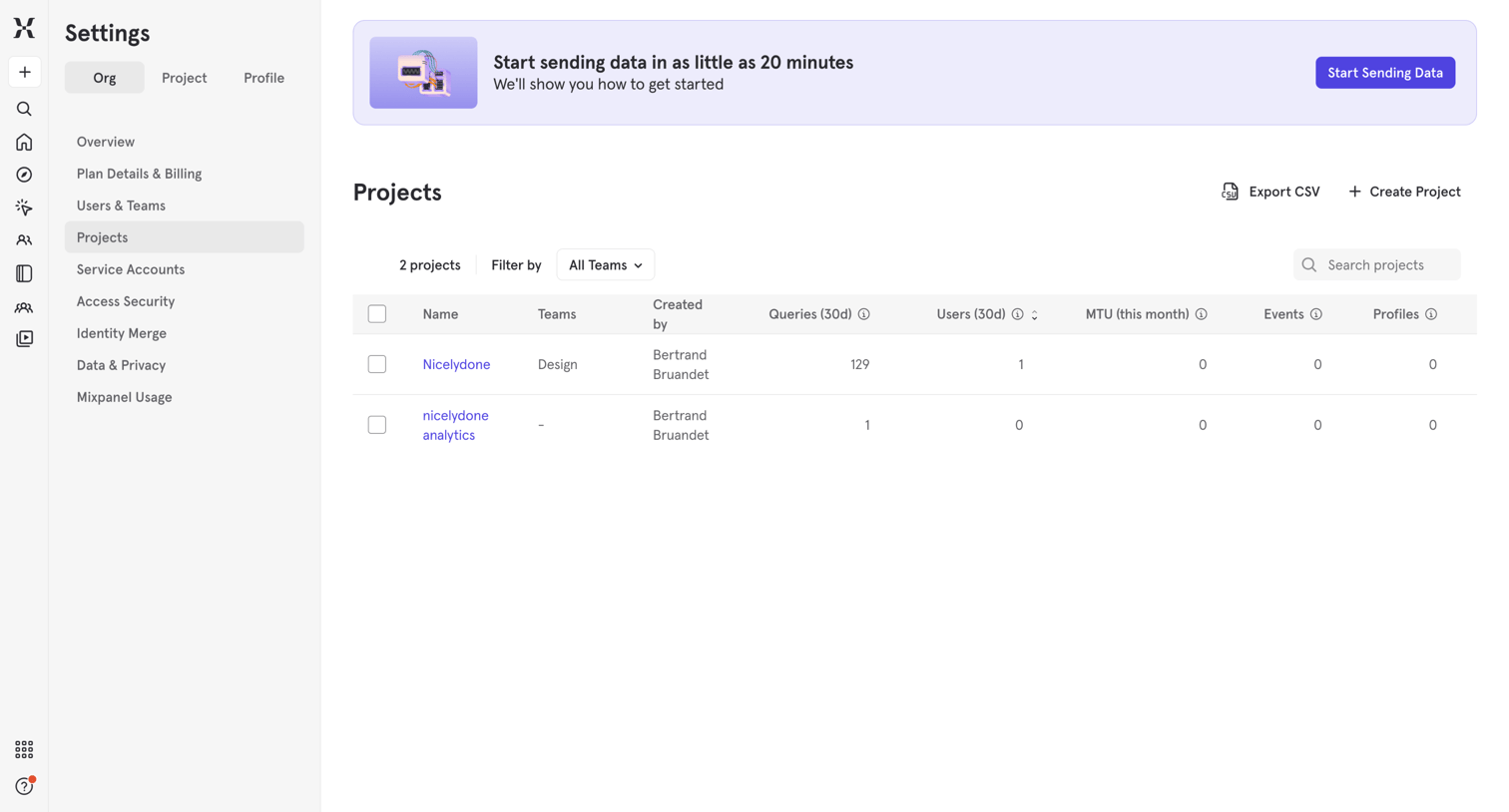
Task: Open the cursor-click events icon in sidebar
Action: pos(24,207)
